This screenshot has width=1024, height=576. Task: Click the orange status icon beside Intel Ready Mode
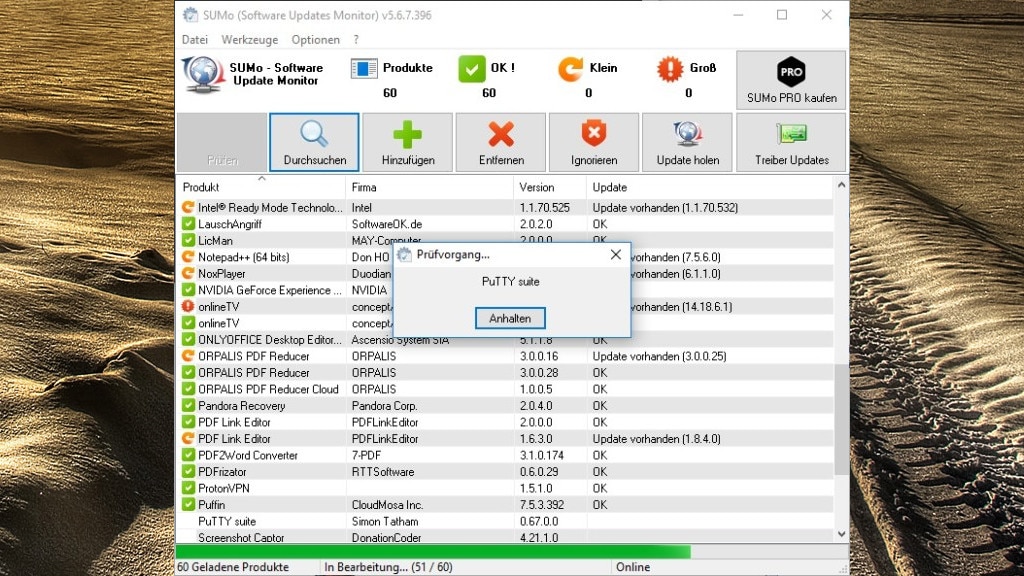click(x=188, y=207)
